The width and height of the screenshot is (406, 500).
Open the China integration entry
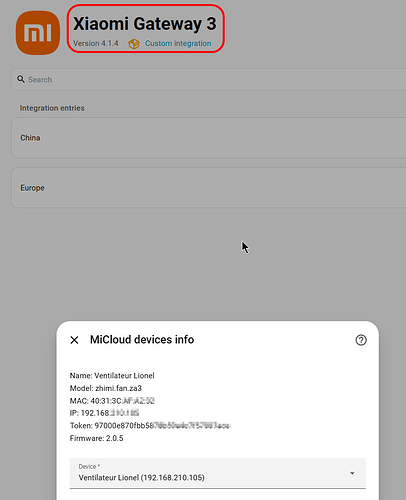point(209,138)
